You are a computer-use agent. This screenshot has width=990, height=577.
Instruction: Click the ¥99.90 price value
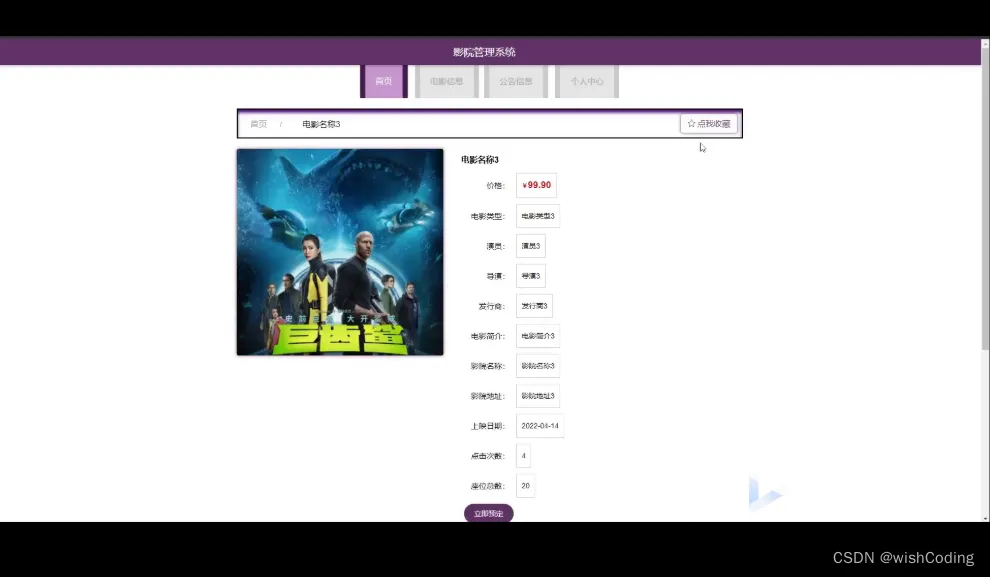(x=536, y=185)
